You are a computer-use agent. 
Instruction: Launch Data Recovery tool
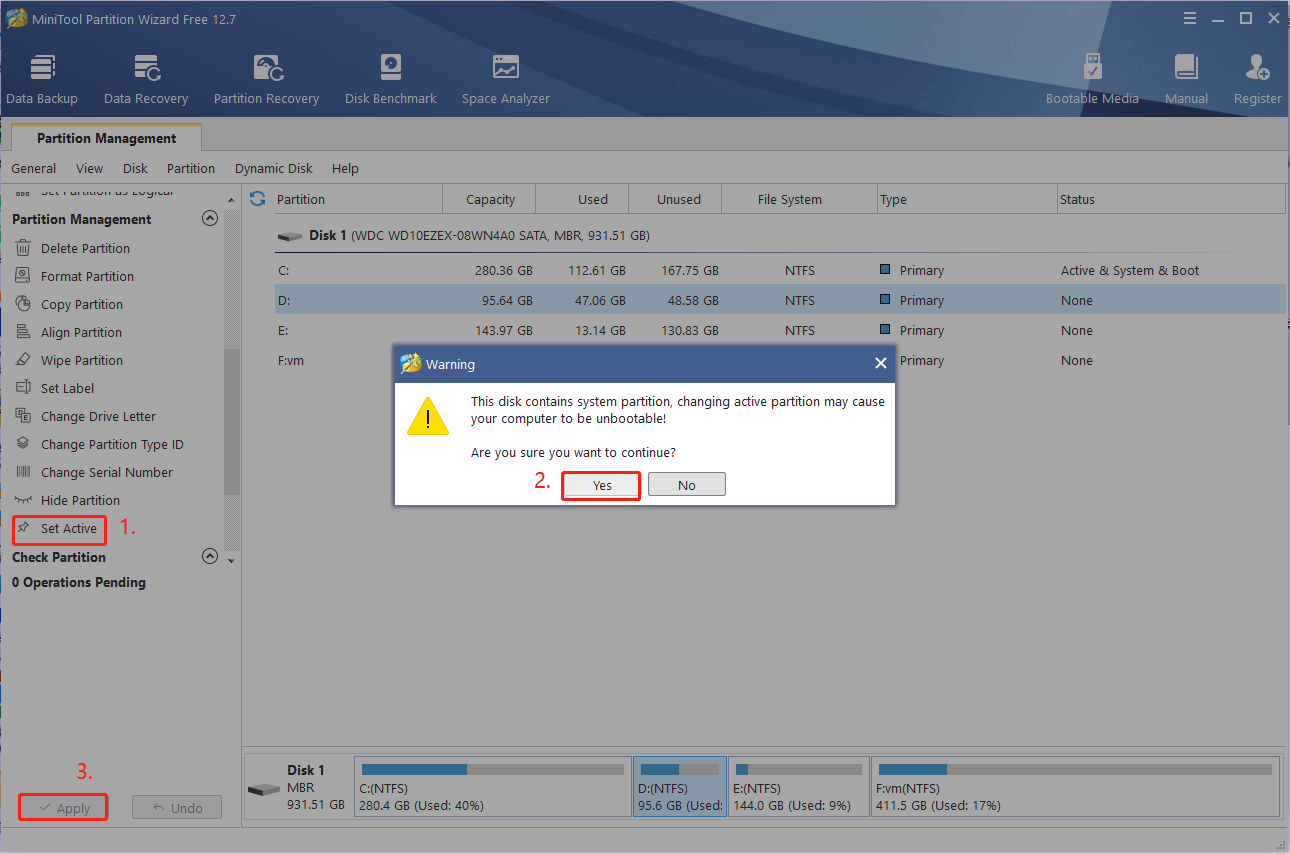[146, 79]
